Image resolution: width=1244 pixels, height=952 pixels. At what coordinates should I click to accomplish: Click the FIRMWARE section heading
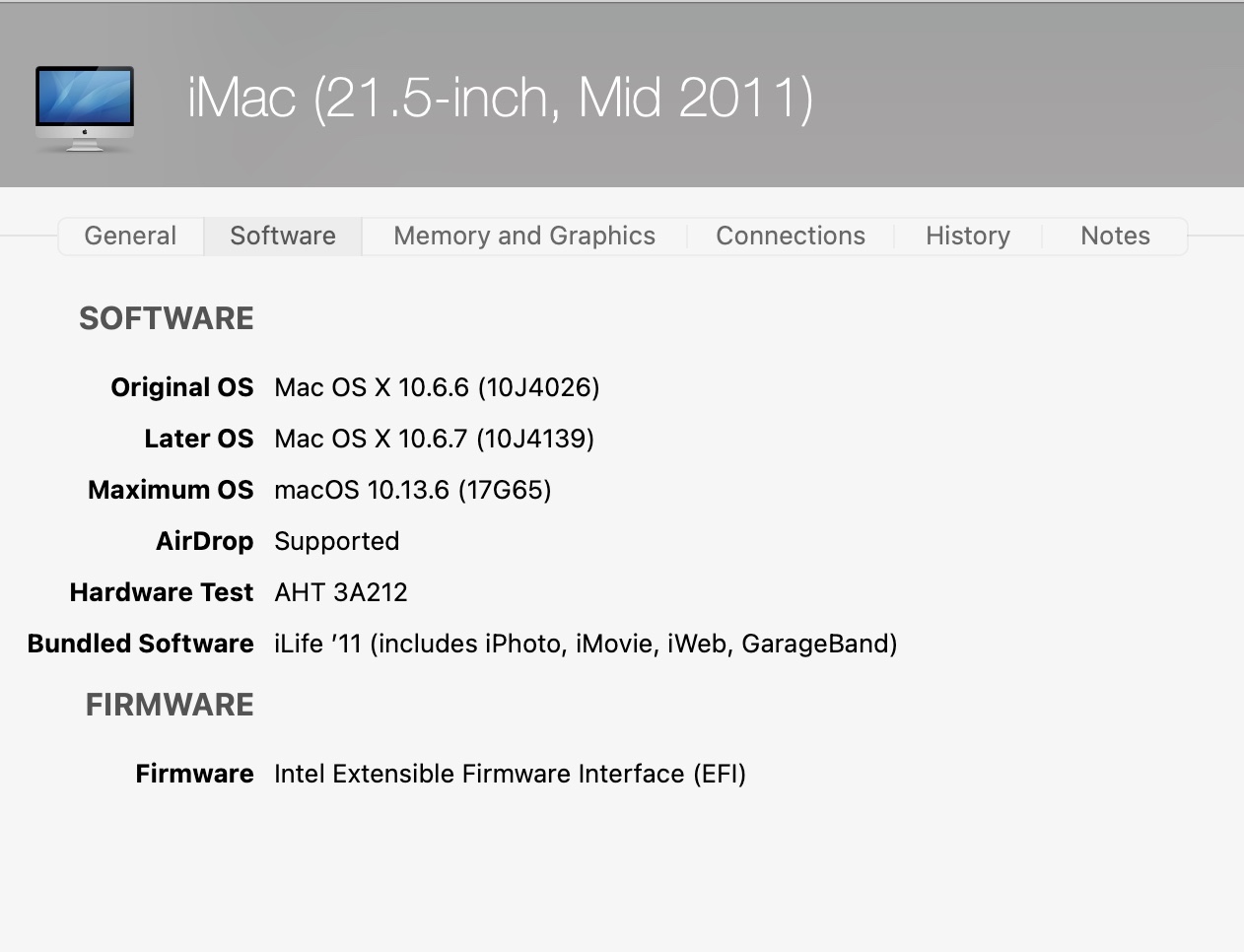[170, 705]
